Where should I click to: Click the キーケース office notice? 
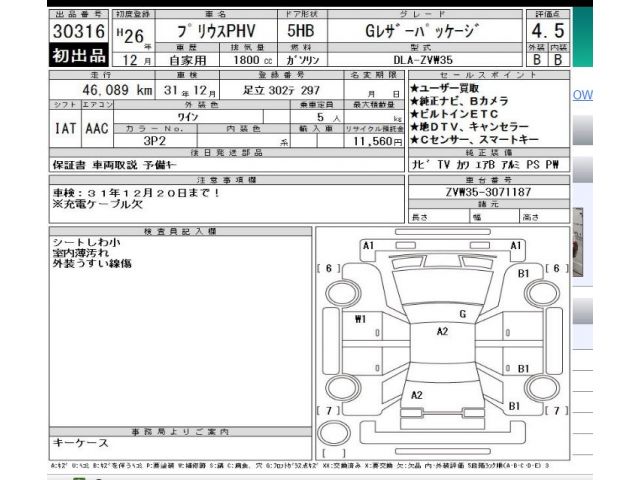80,443
